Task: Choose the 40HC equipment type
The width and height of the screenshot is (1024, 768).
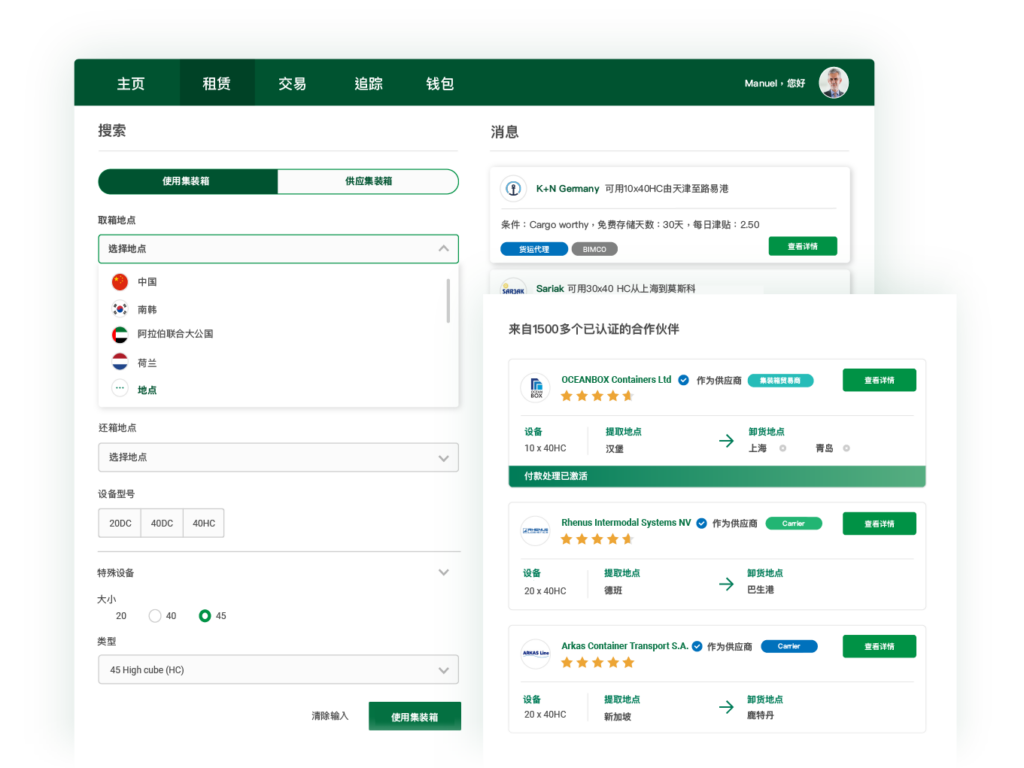Action: click(x=204, y=523)
